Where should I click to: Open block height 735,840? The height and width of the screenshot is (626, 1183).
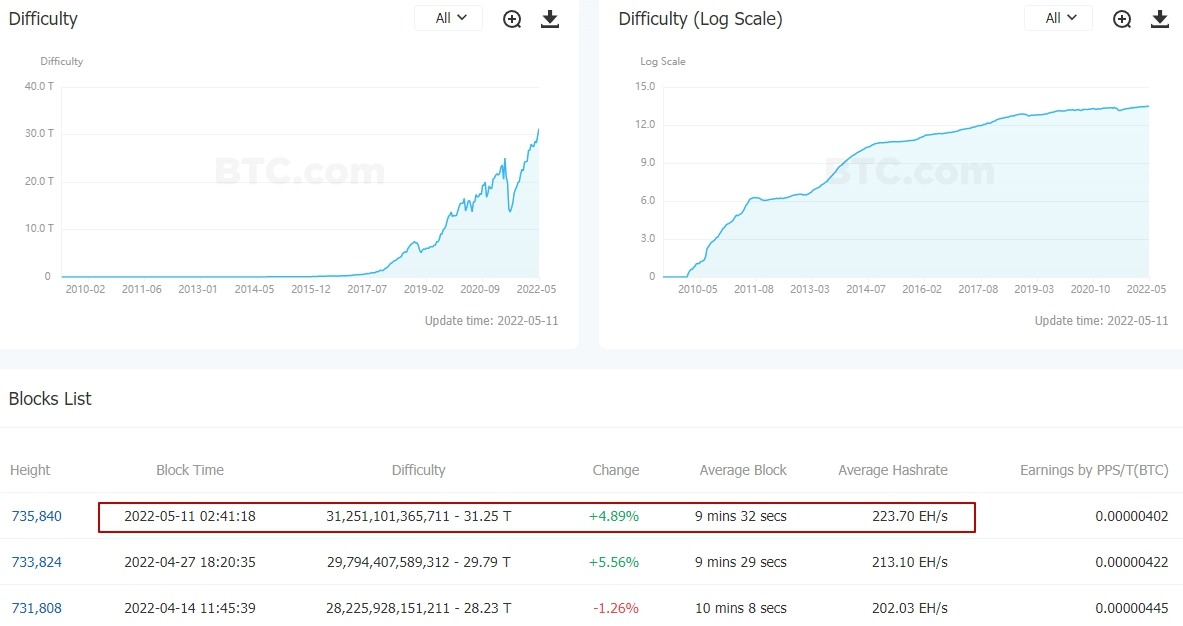[36, 517]
